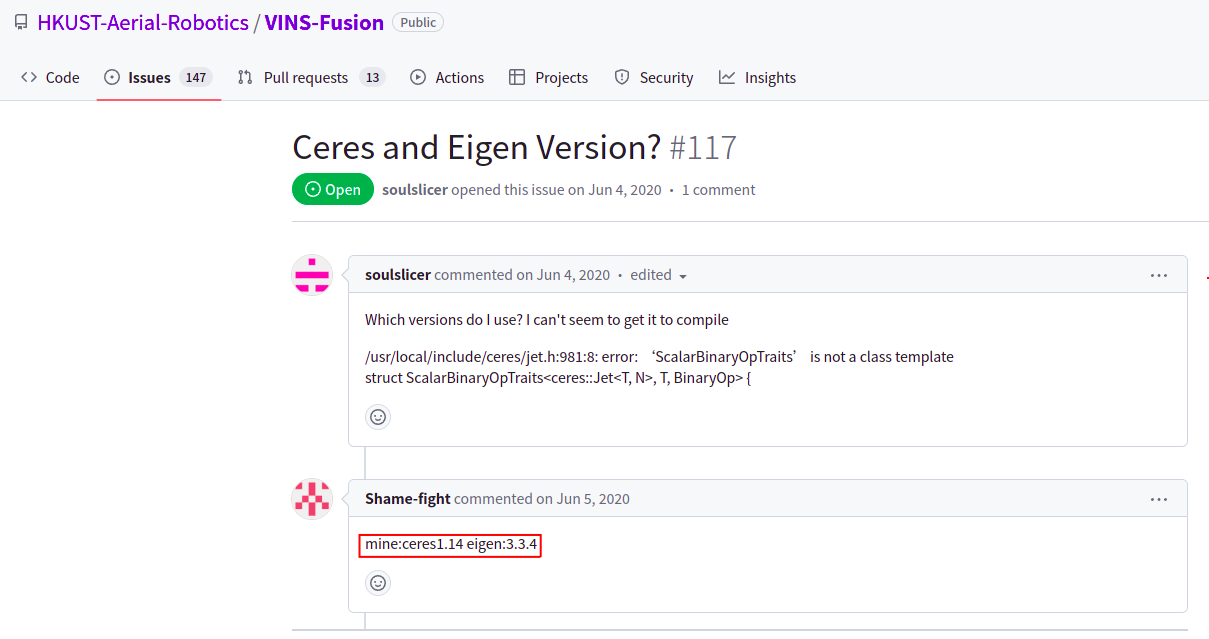Open the kebab menu on soulslicer's comment
The image size is (1209, 639).
tap(1159, 275)
